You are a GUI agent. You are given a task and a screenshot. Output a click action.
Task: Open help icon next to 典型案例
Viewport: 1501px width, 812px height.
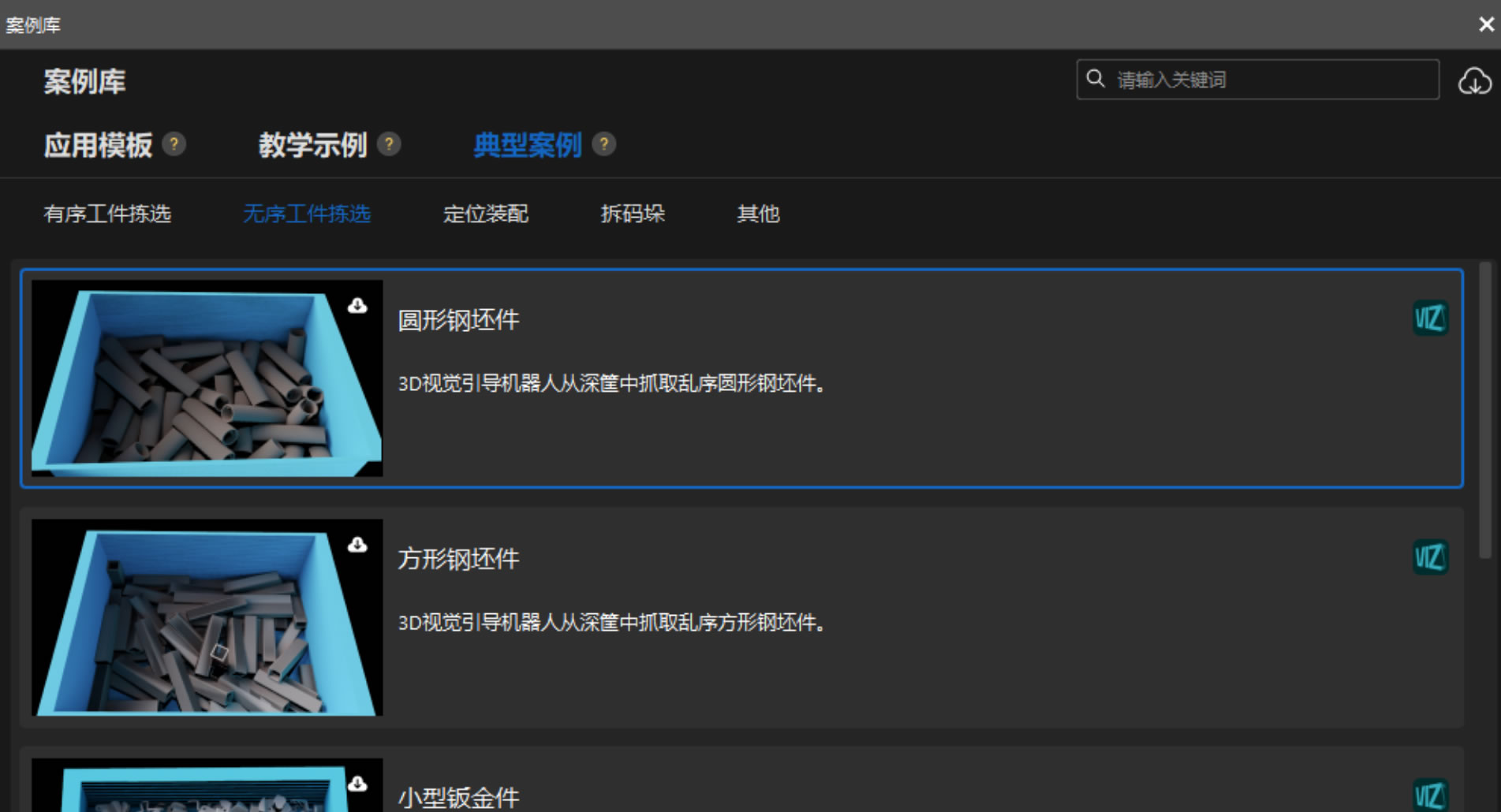(603, 144)
